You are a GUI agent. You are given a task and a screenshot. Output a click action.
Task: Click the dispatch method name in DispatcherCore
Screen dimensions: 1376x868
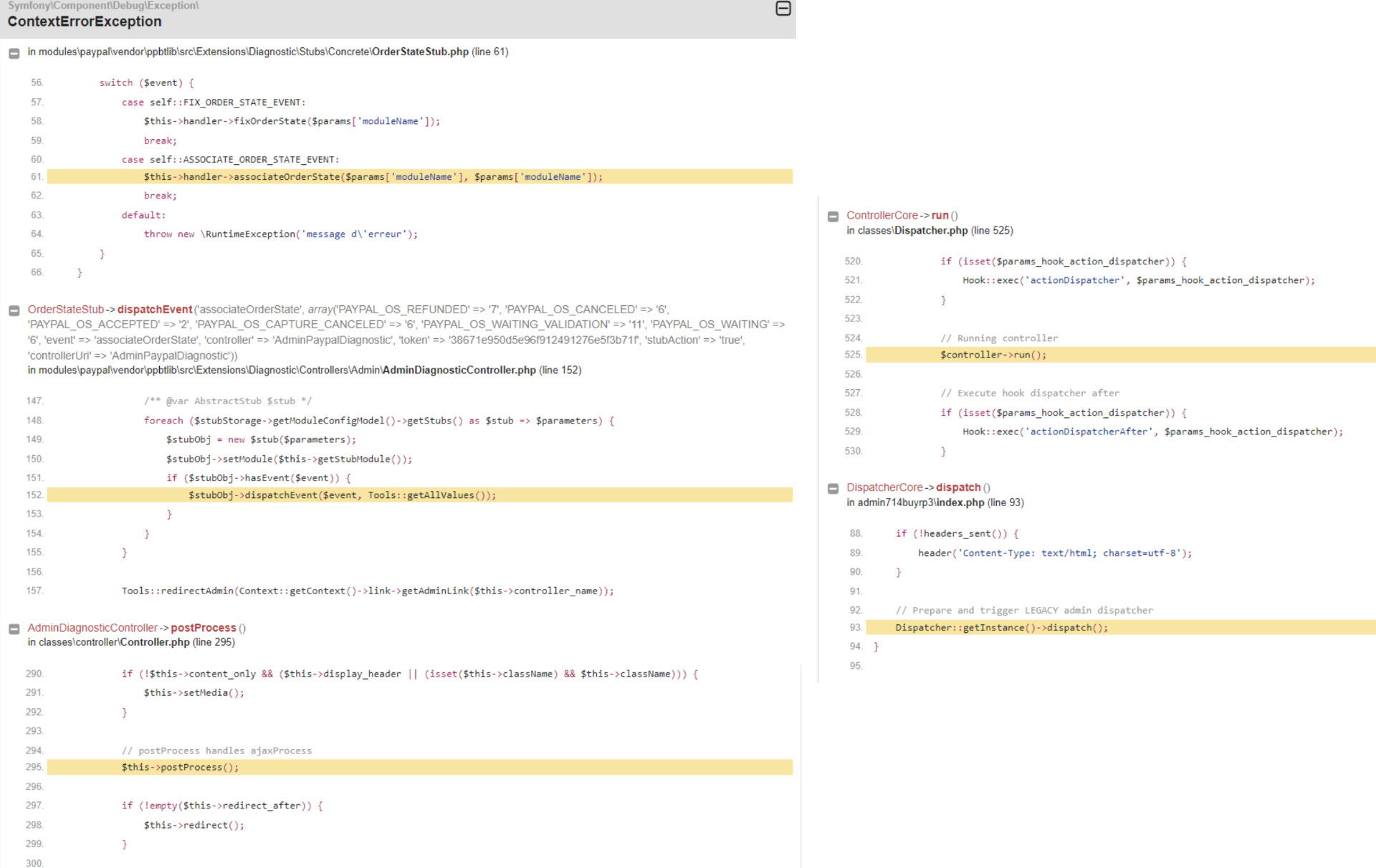coord(958,487)
